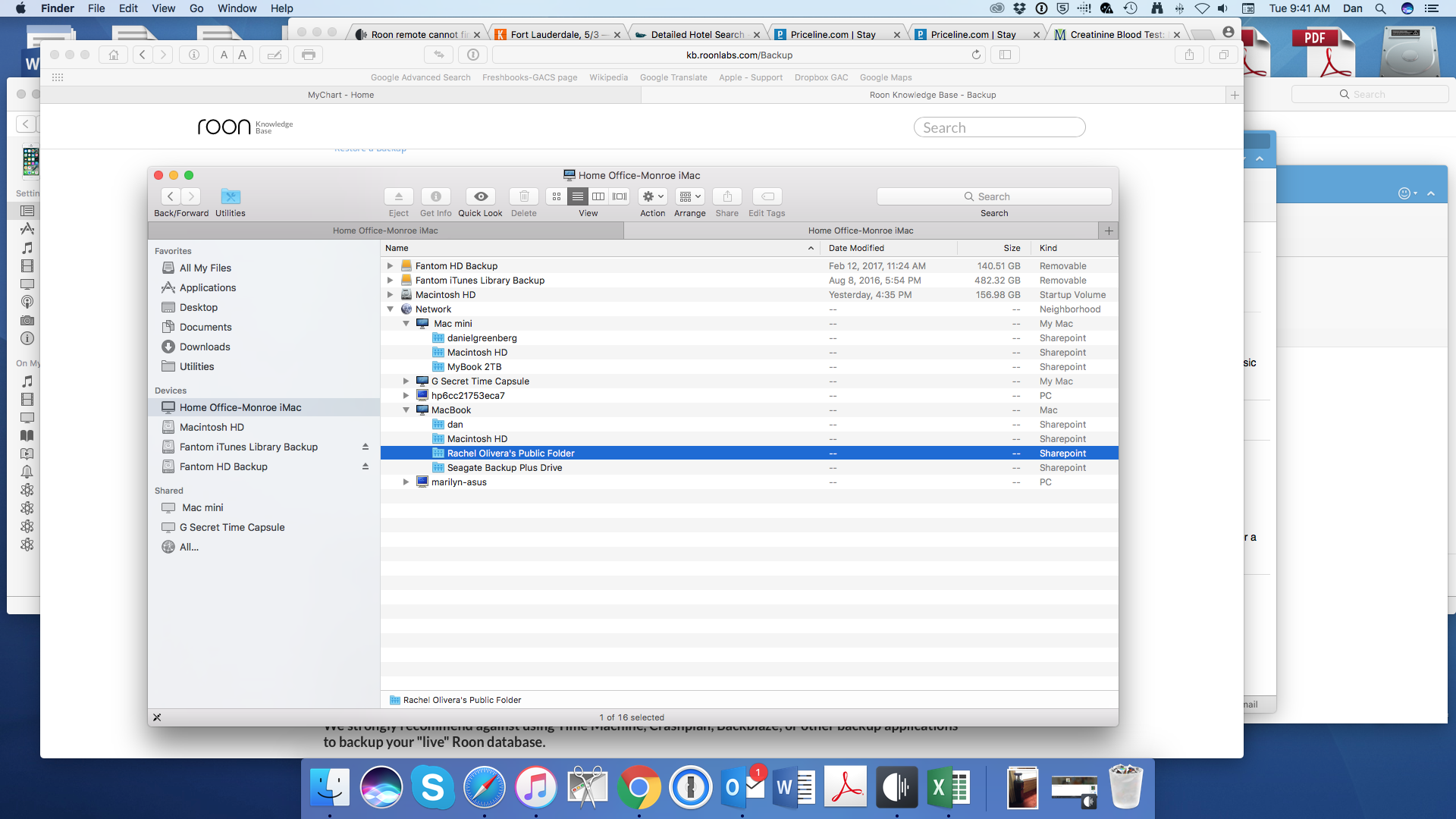This screenshot has height=819, width=1456.
Task: Eject Fantom HD Backup from sidebar
Action: point(366,466)
